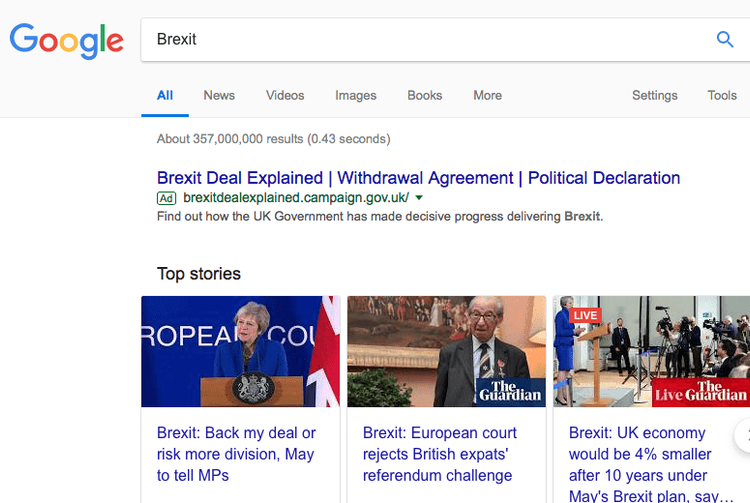Open the 'Back my deal' May story
Viewport: 750px width, 503px height.
(236, 454)
